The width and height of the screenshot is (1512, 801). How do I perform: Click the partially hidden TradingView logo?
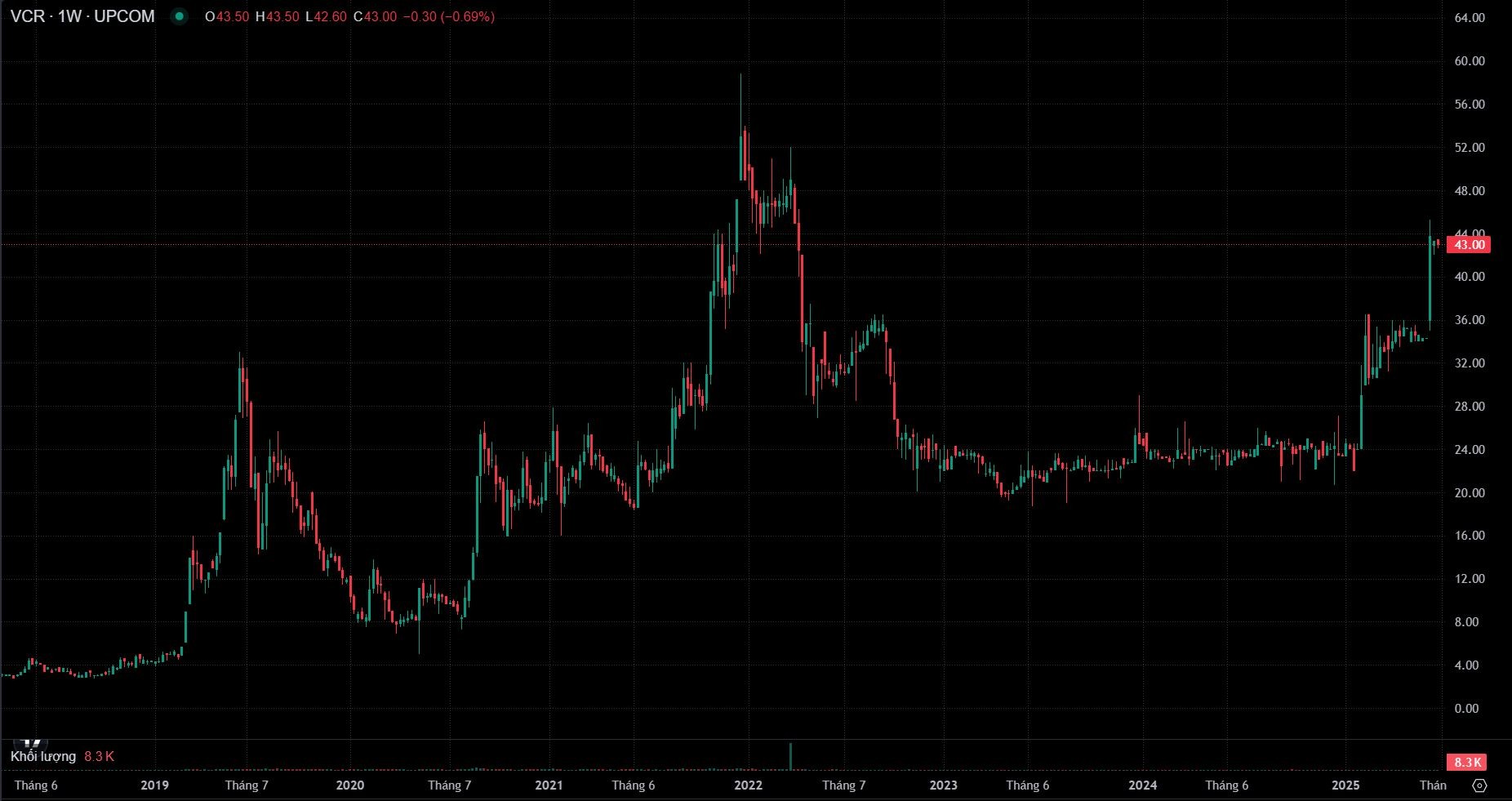pyautogui.click(x=33, y=743)
